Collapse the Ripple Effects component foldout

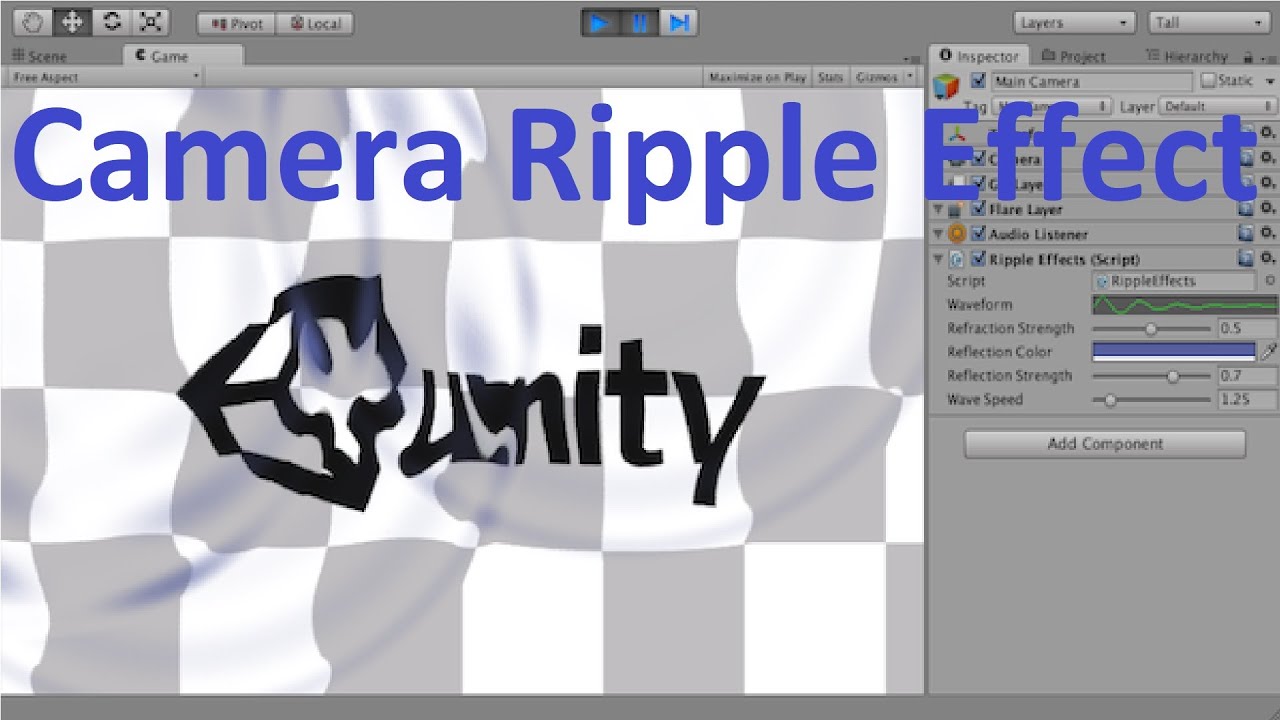tap(939, 259)
